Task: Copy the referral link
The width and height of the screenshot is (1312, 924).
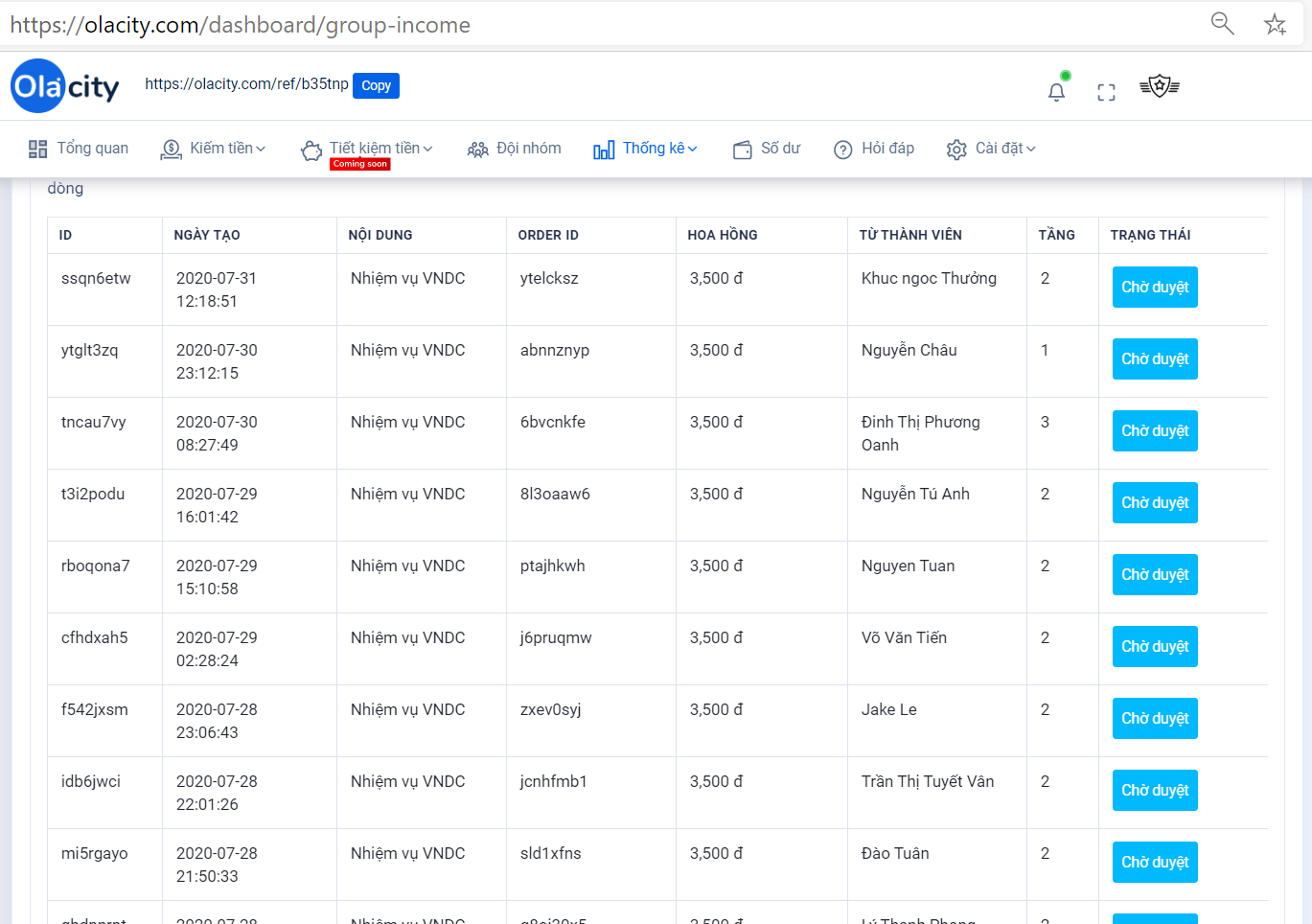Action: (x=376, y=85)
